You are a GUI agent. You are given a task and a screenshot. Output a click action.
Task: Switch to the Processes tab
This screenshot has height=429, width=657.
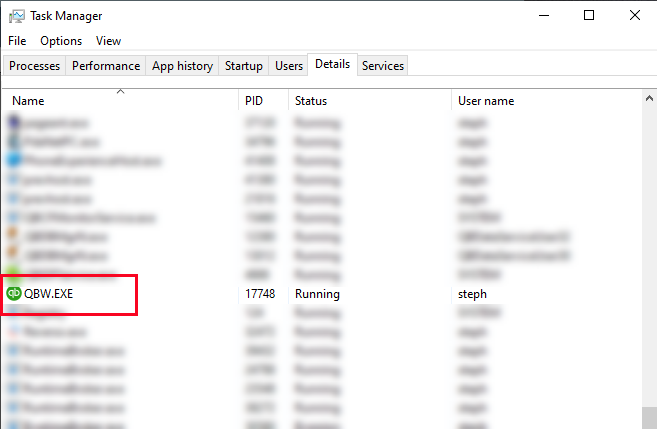click(x=35, y=66)
